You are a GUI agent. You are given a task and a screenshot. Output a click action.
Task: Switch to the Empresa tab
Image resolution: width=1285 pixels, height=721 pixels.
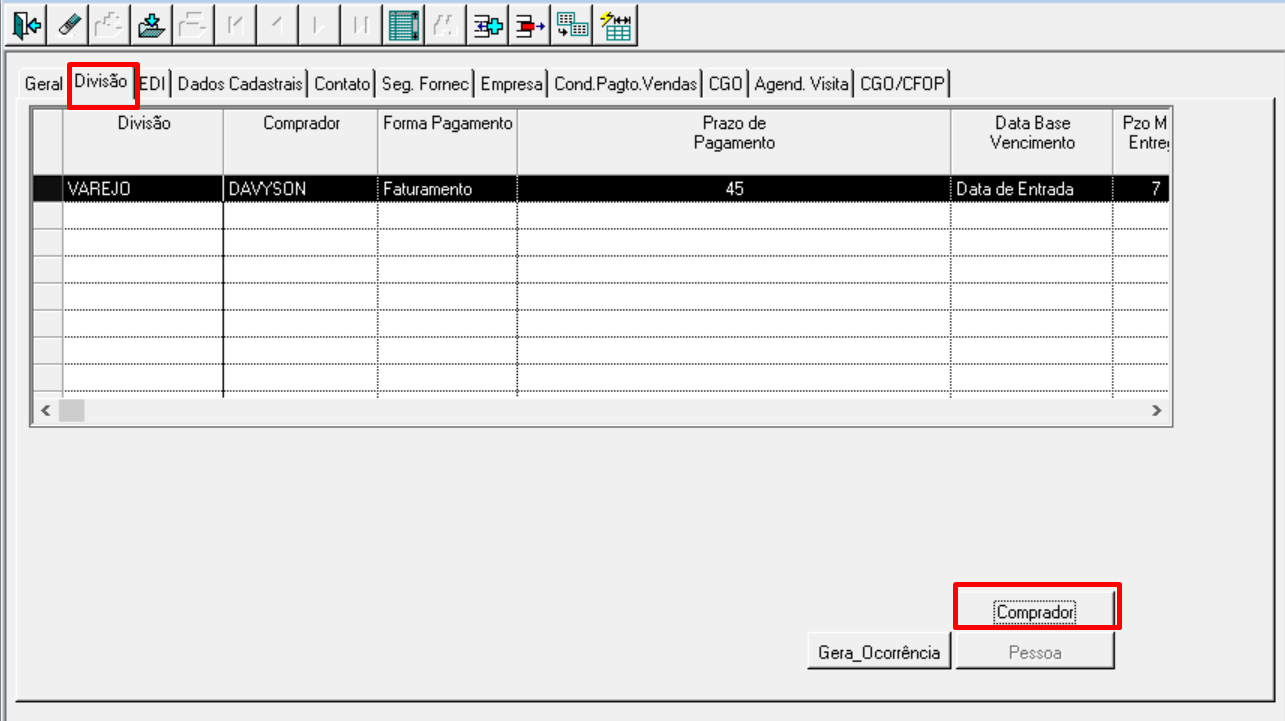pos(511,84)
